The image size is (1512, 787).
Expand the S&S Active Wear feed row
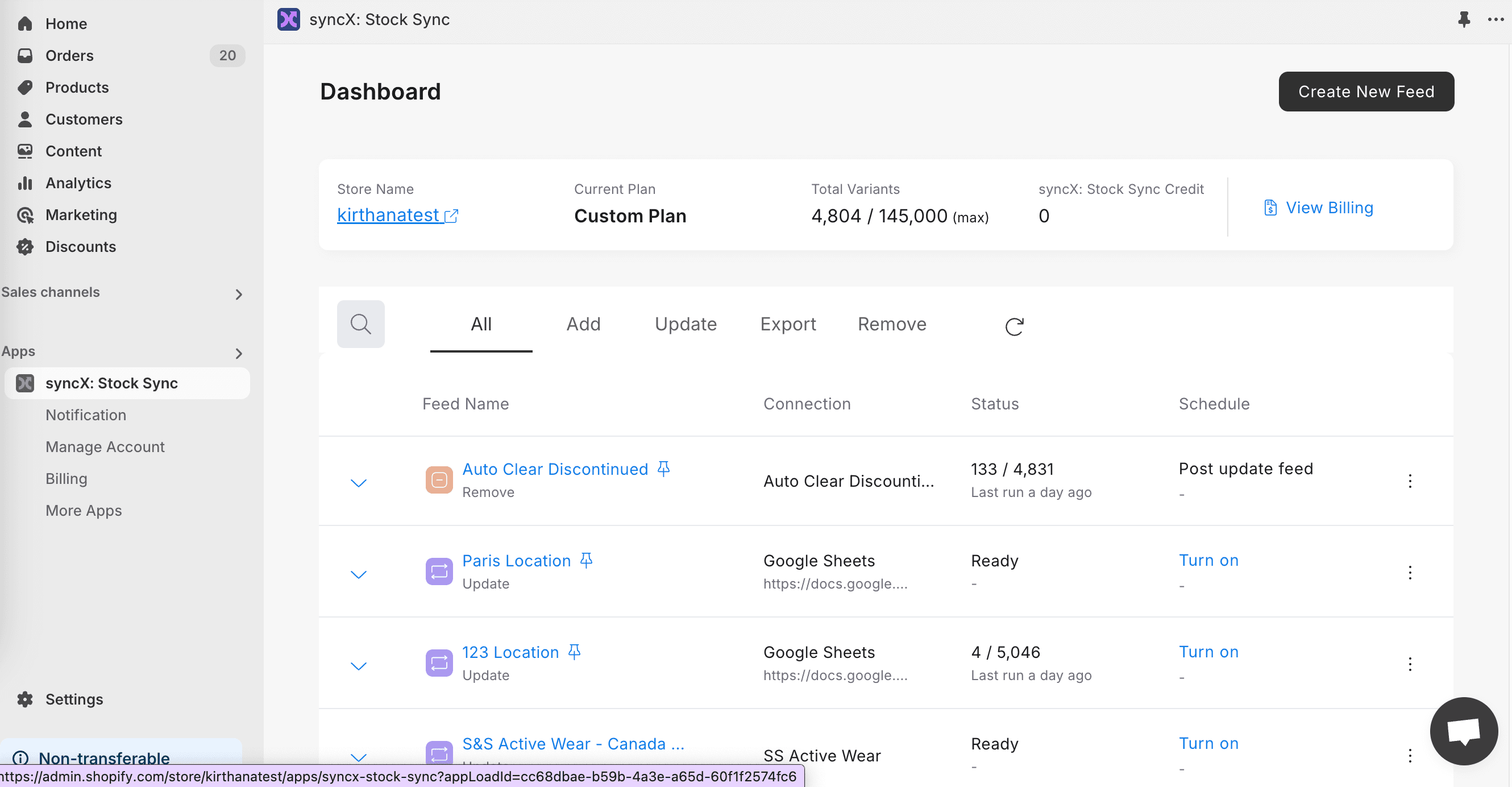click(358, 757)
